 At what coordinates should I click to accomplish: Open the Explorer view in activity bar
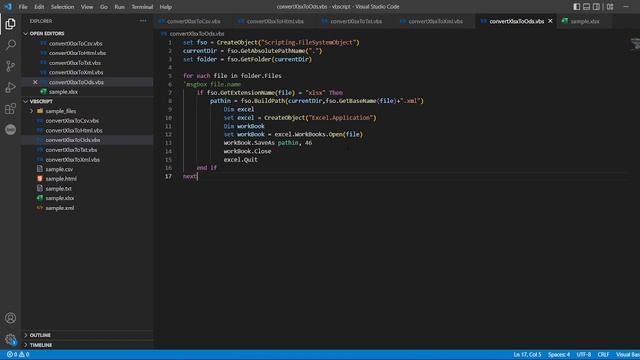click(11, 24)
